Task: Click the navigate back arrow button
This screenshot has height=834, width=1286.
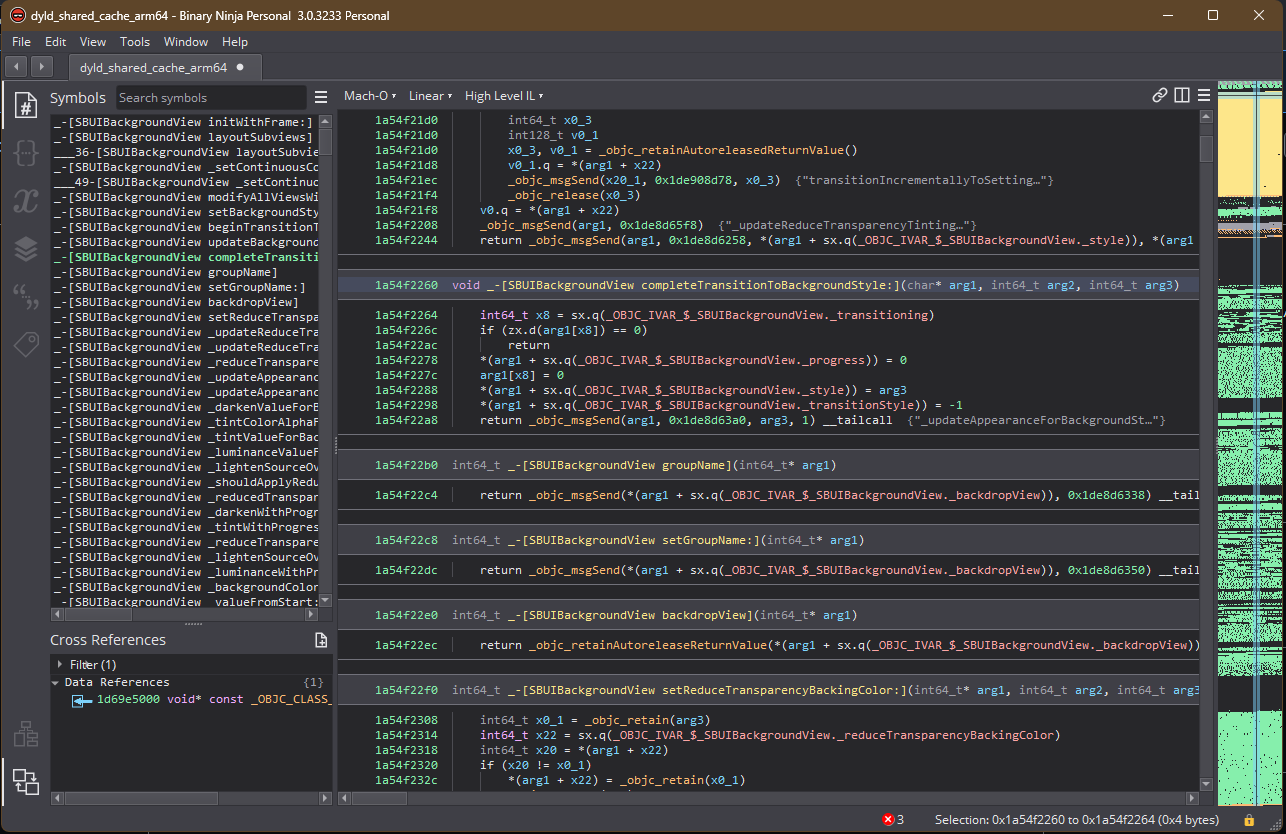Action: (x=16, y=67)
